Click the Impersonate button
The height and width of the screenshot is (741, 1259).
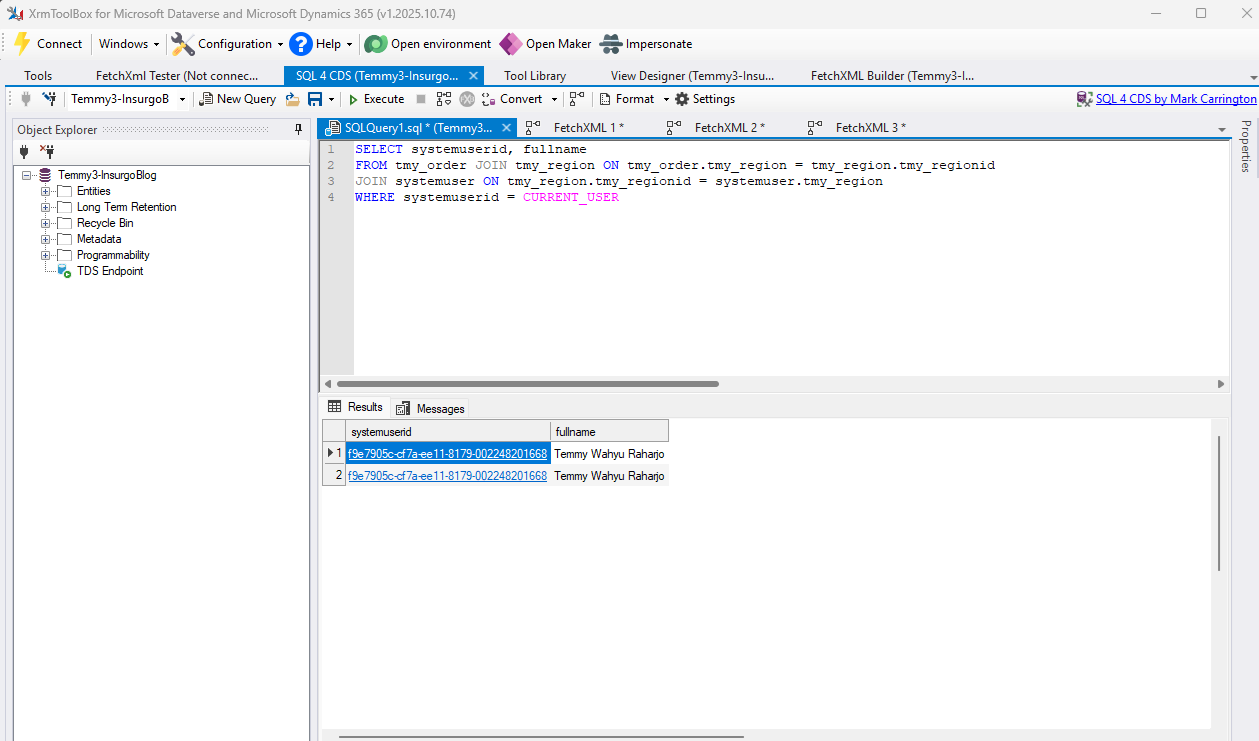[646, 44]
